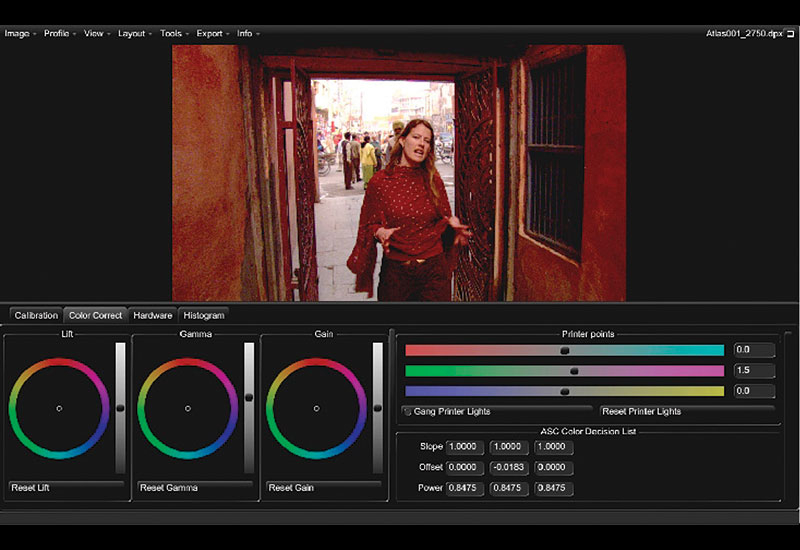
Task: Click the red Power value field
Action: pyautogui.click(x=464, y=488)
